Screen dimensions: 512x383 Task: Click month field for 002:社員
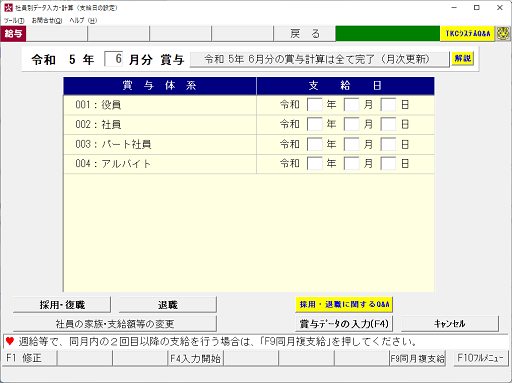[352, 124]
